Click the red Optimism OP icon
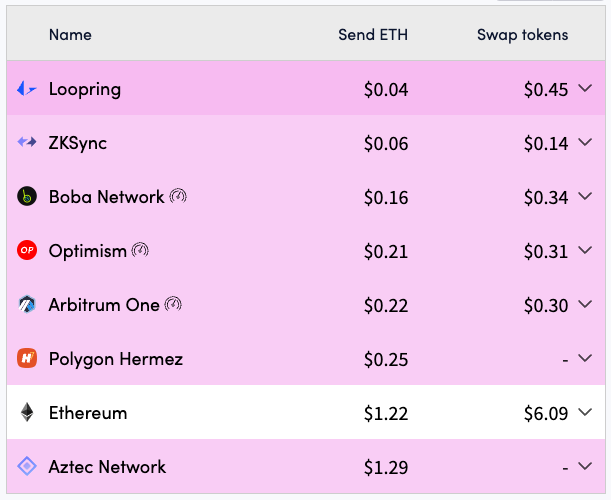The width and height of the screenshot is (611, 500). tap(27, 251)
